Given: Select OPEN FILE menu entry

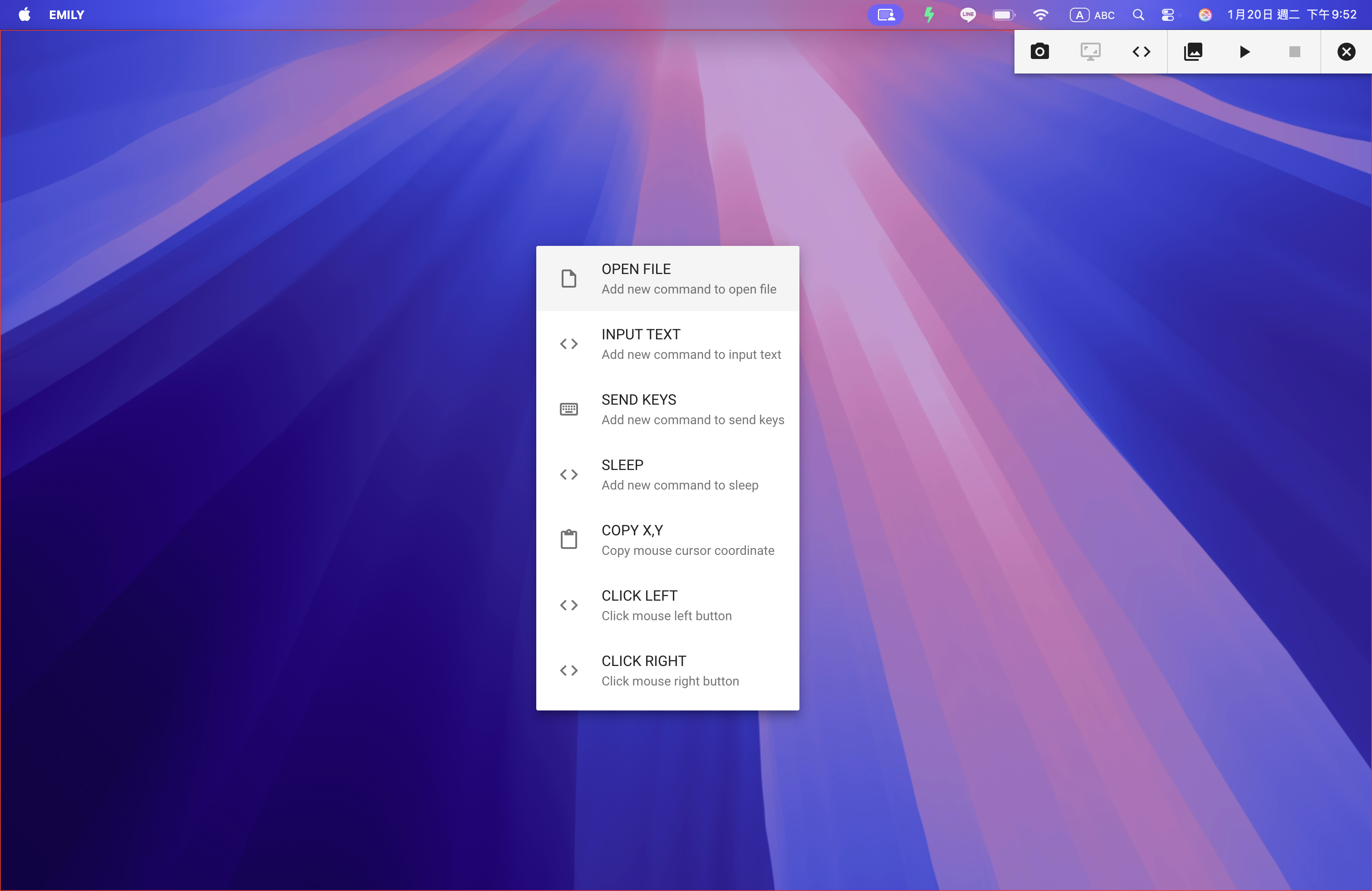Looking at the screenshot, I should [x=667, y=279].
